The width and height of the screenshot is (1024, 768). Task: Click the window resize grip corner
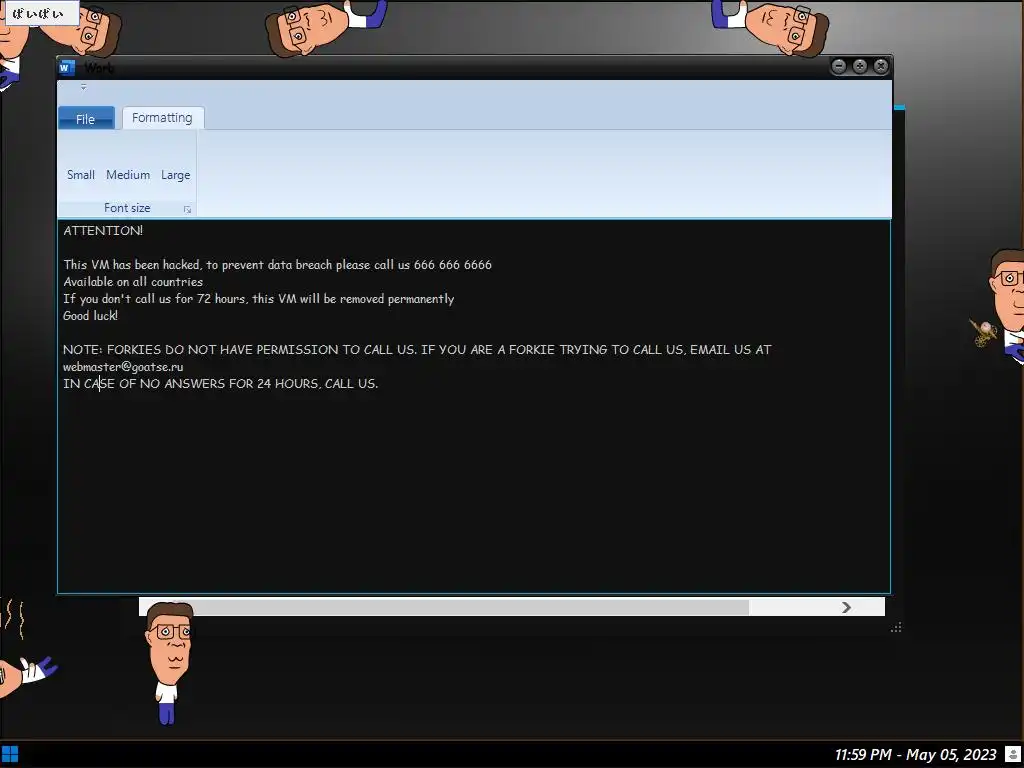coord(896,628)
